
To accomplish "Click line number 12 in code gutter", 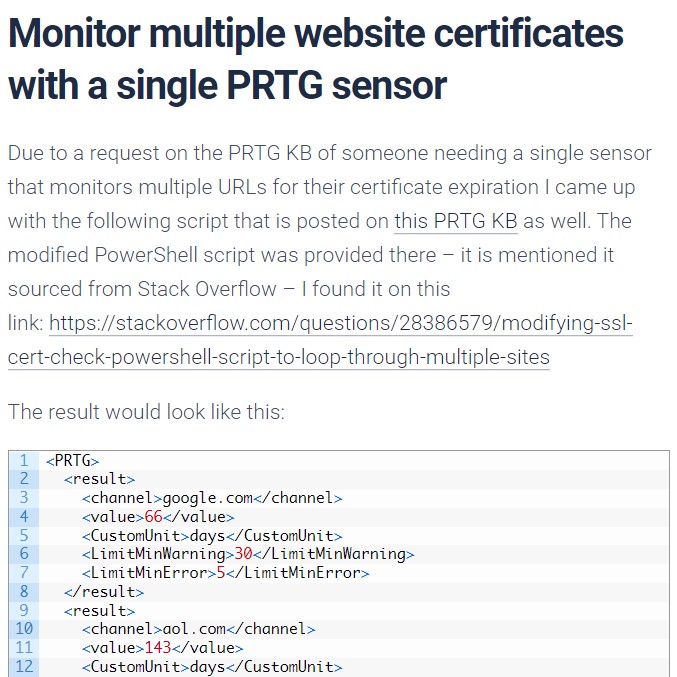I will tap(24, 667).
